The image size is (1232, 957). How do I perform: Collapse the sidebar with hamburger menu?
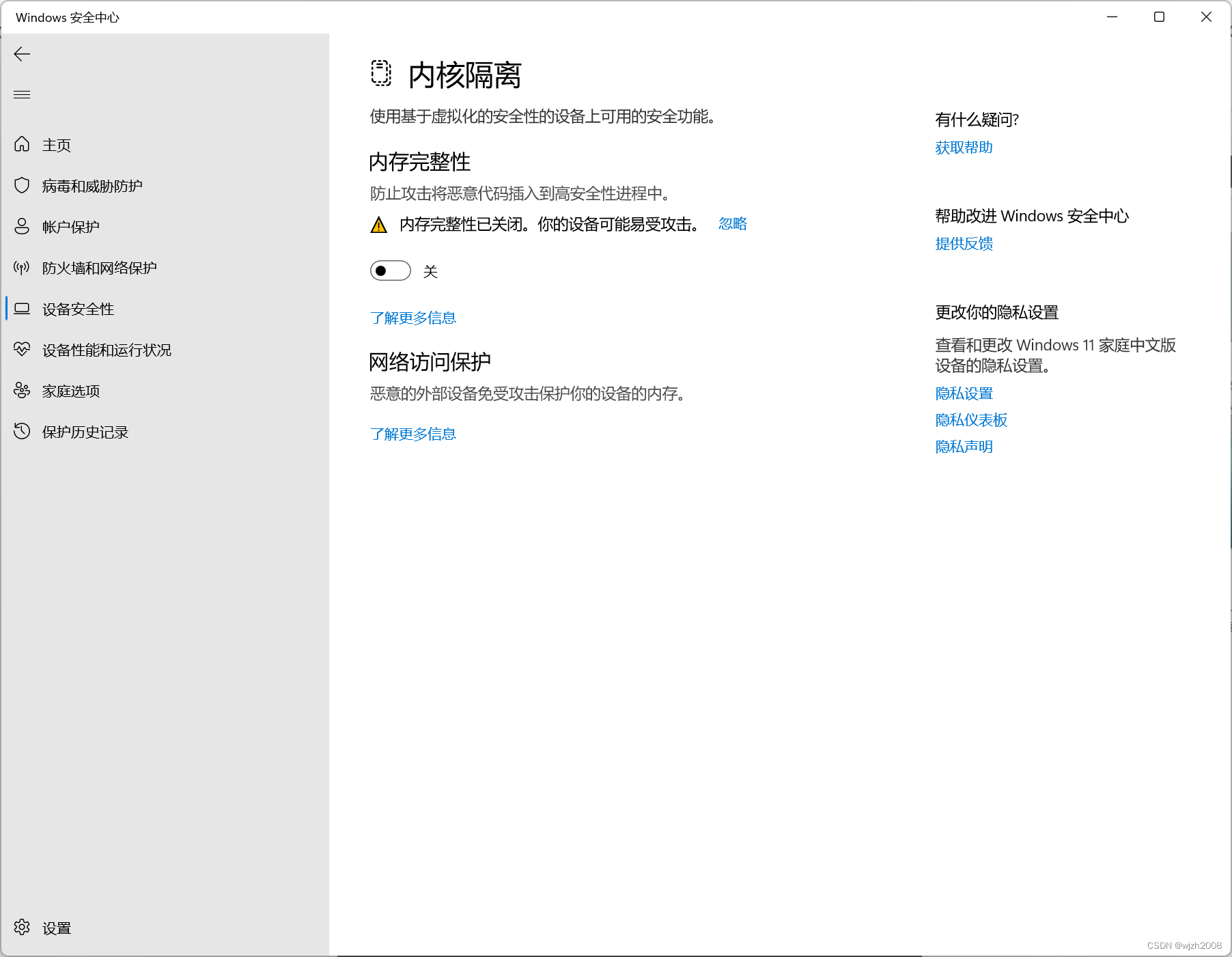click(x=22, y=94)
